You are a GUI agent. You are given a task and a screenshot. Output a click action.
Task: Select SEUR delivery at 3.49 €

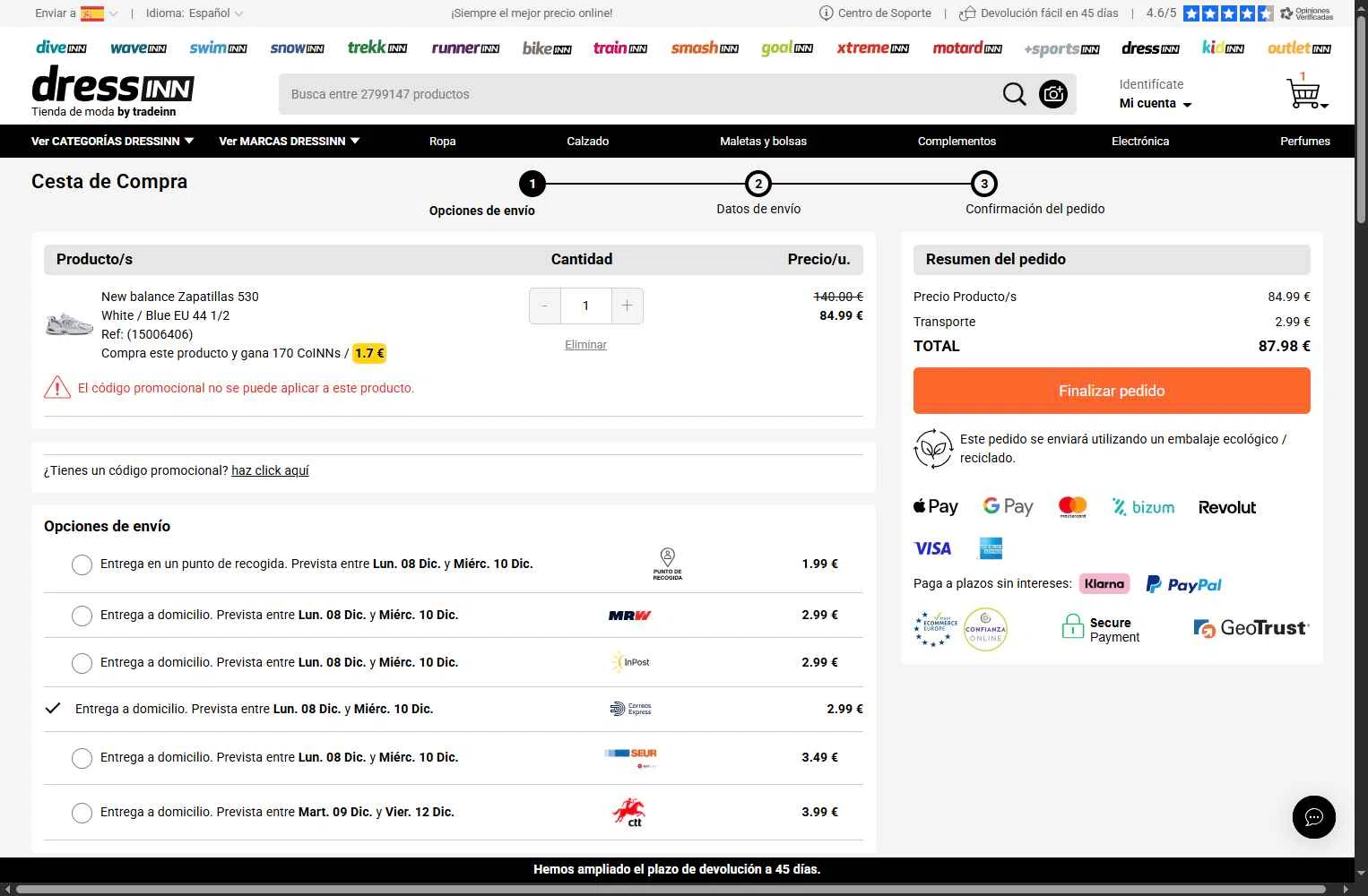pos(82,758)
